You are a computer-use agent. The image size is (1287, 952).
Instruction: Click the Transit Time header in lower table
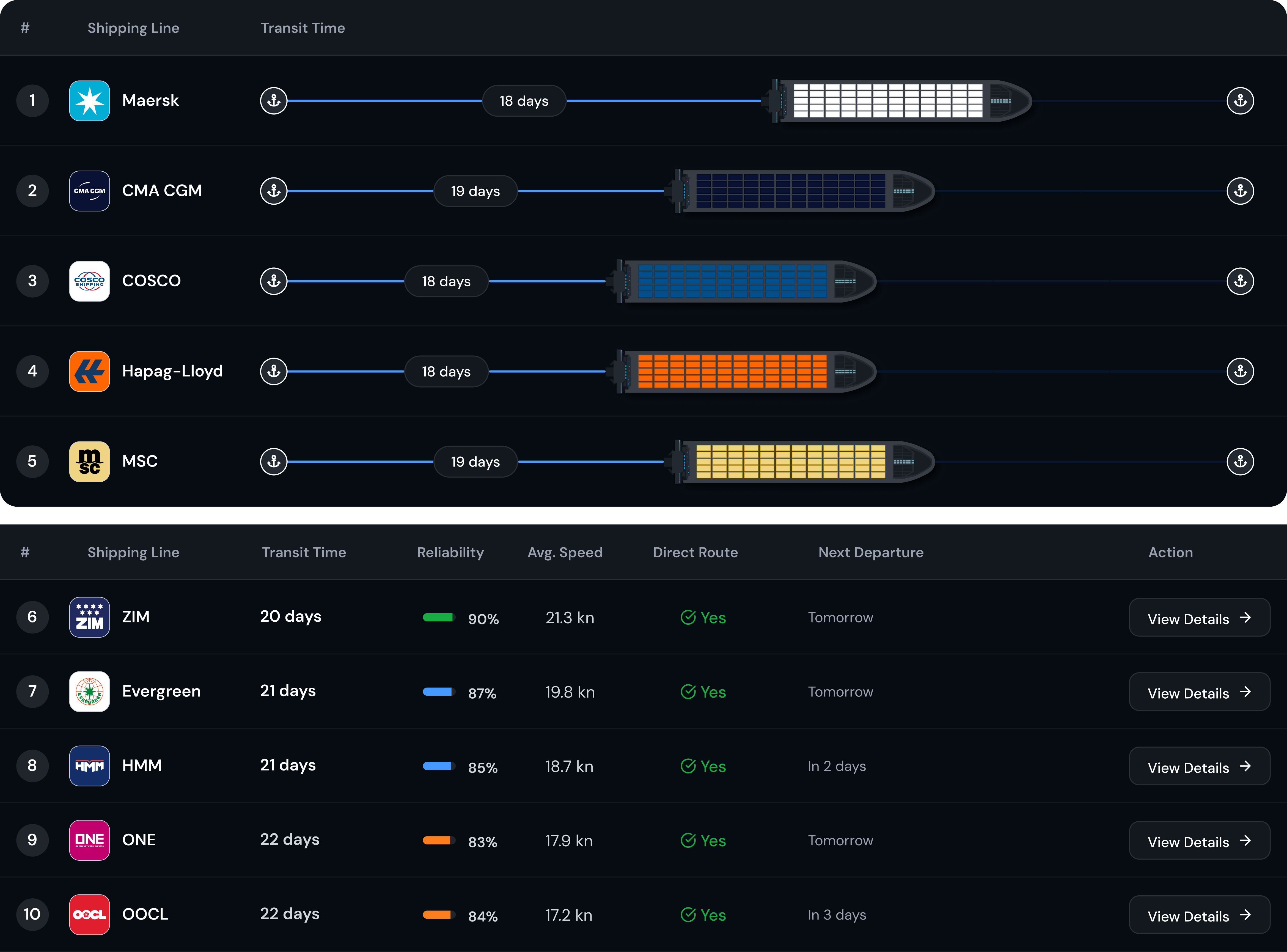(304, 552)
